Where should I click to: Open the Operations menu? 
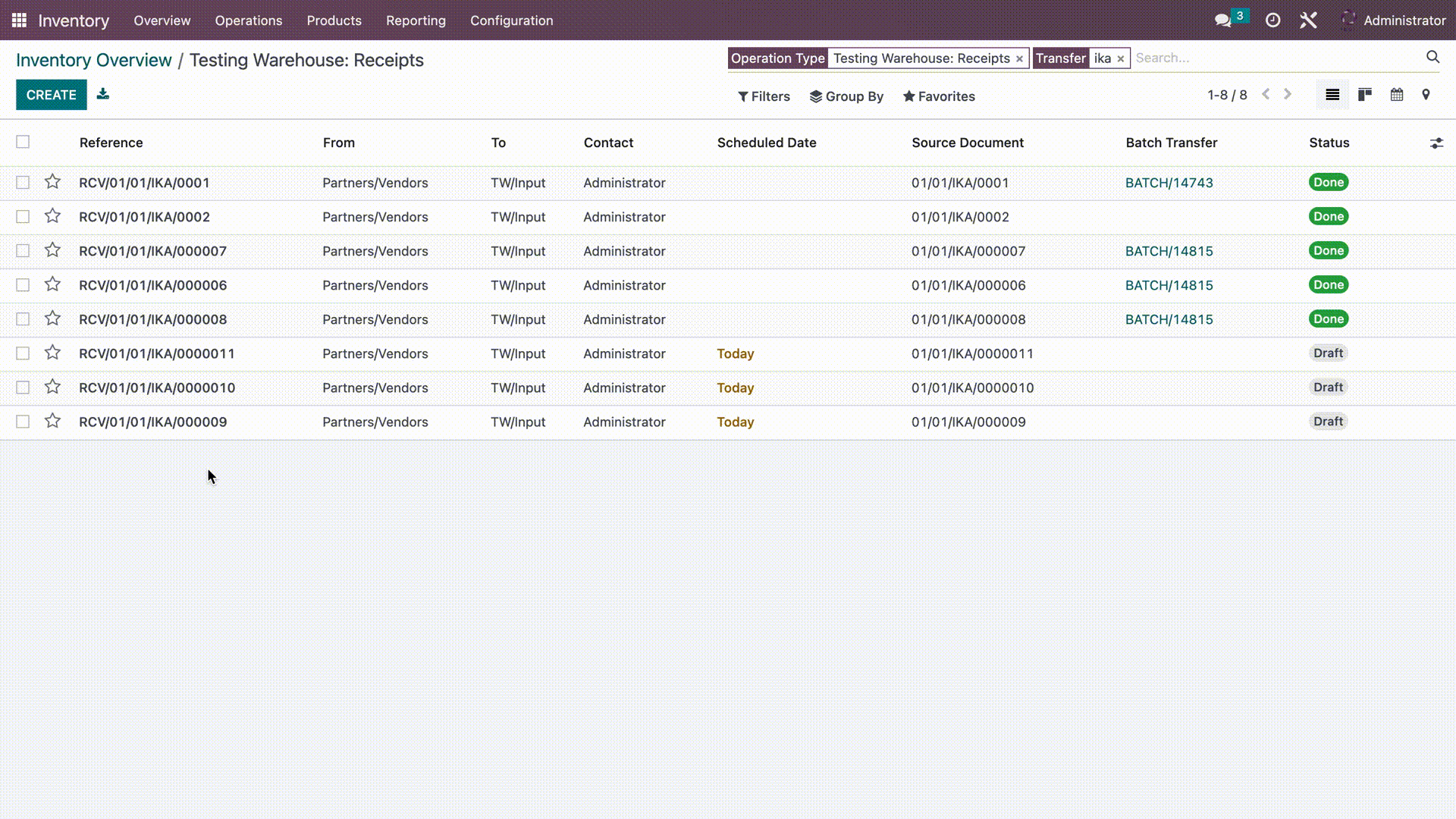[248, 20]
